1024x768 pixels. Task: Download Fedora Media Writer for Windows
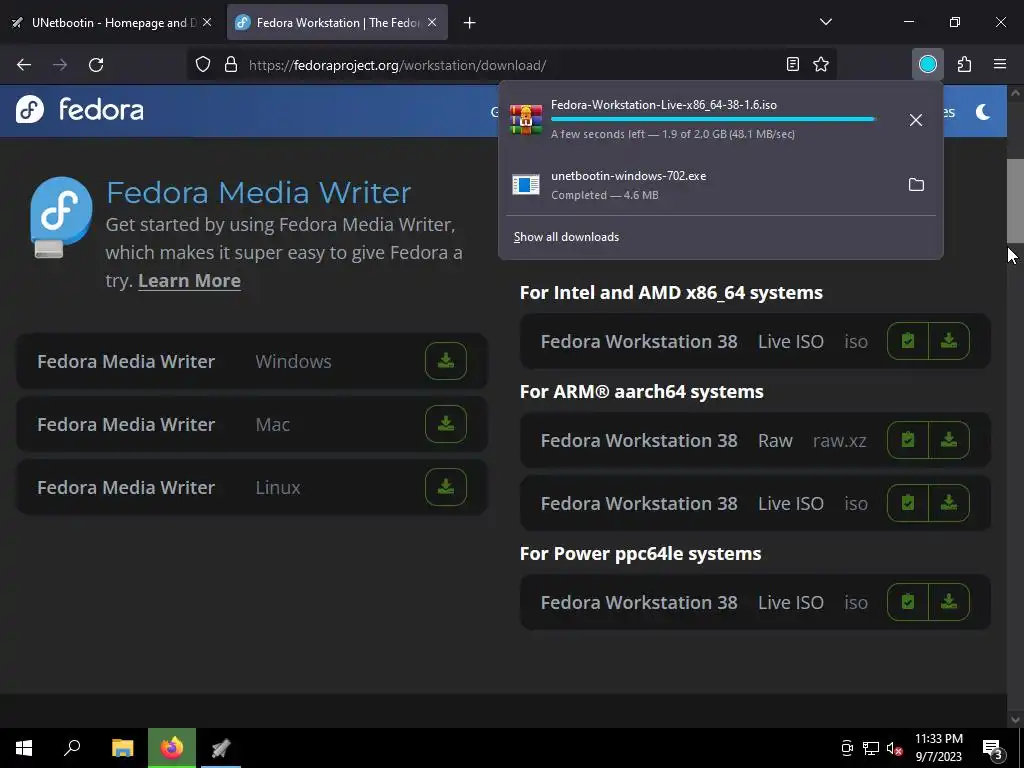click(445, 360)
